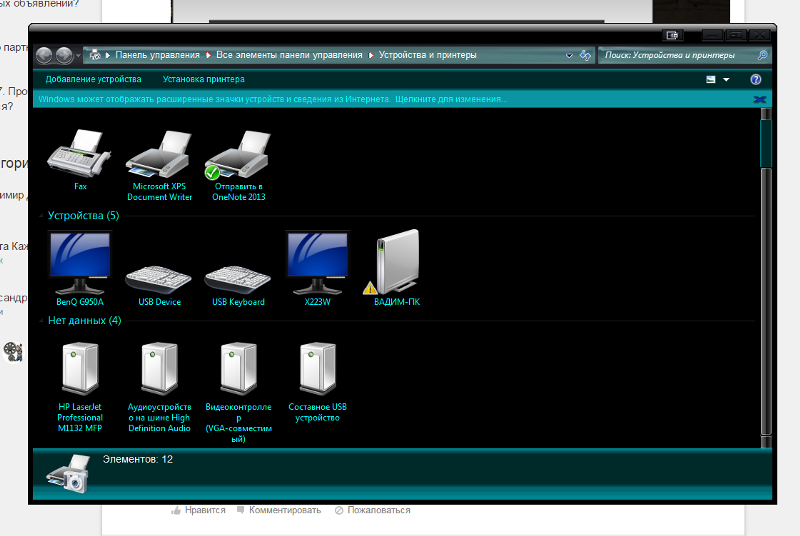
Task: Click Установка принтера in the toolbar
Action: [x=203, y=79]
